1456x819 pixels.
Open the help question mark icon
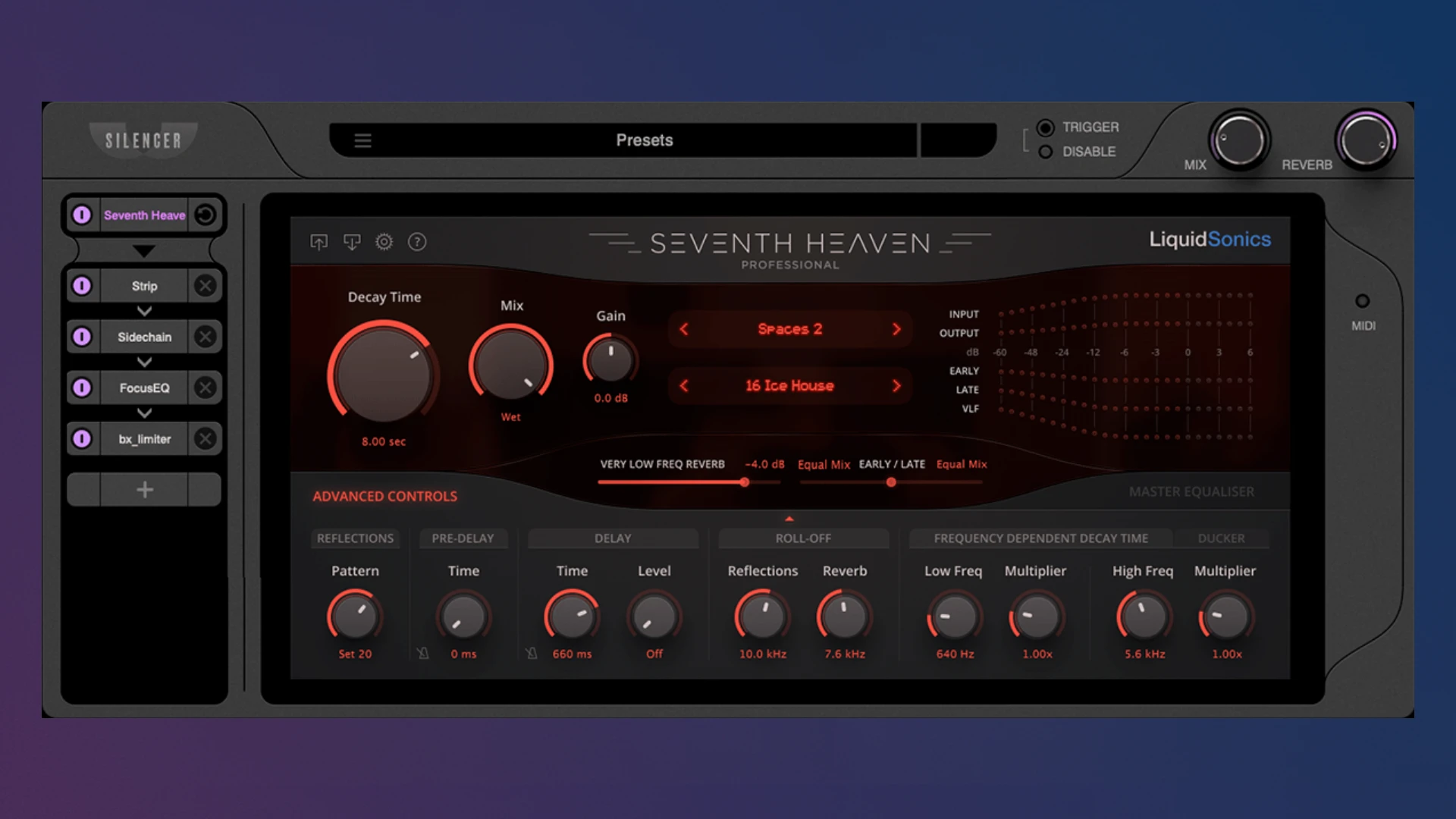pyautogui.click(x=417, y=242)
